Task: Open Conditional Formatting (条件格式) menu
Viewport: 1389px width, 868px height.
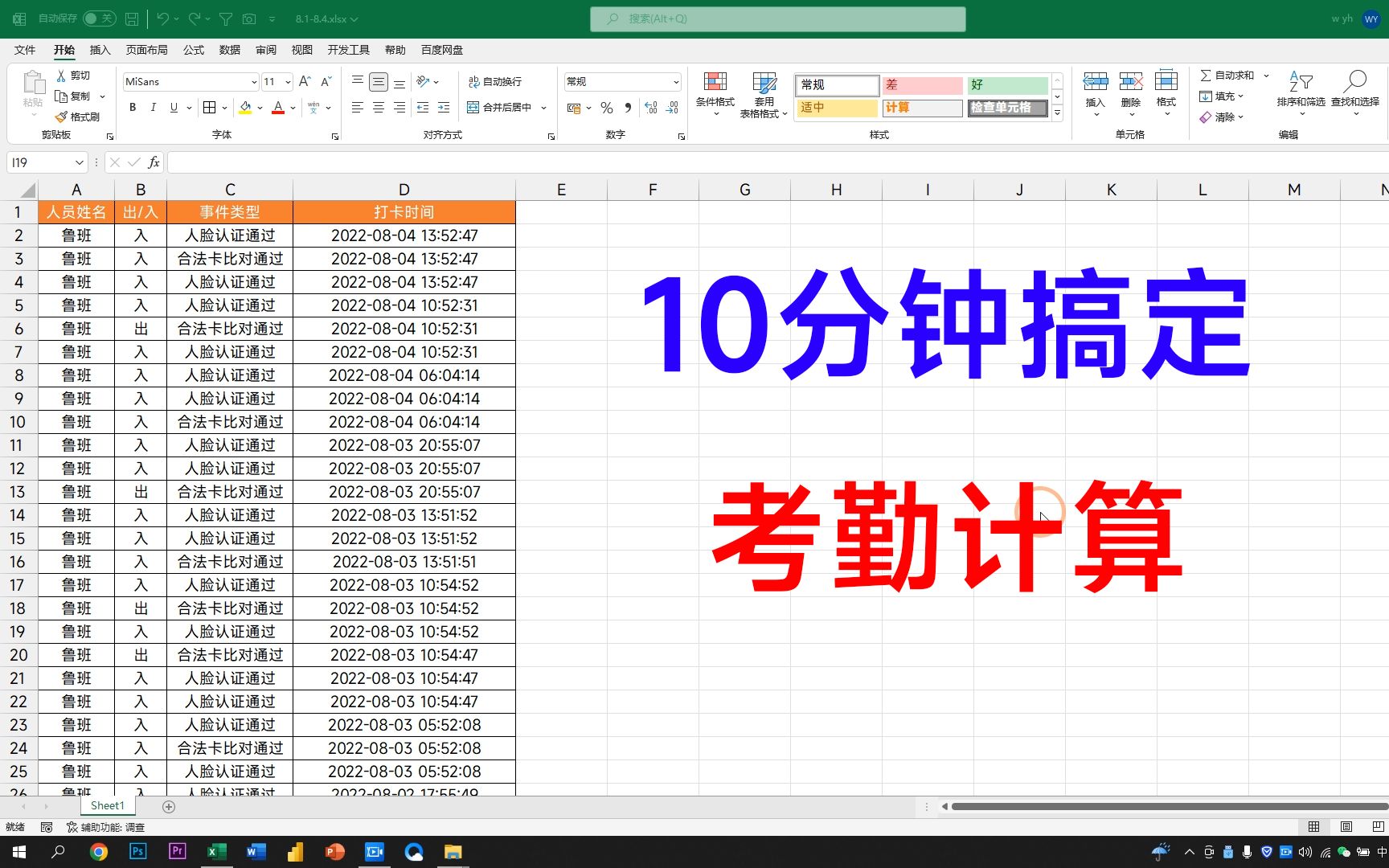Action: pyautogui.click(x=715, y=92)
